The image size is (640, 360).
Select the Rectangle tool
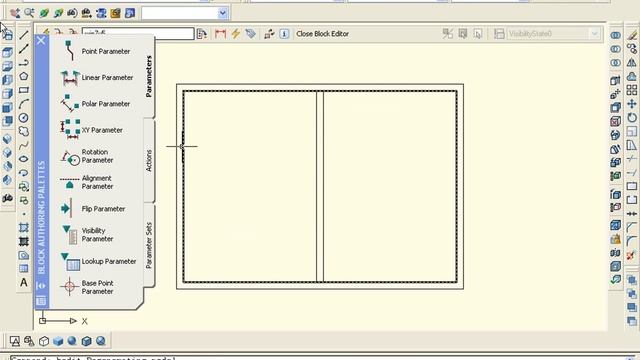24,90
